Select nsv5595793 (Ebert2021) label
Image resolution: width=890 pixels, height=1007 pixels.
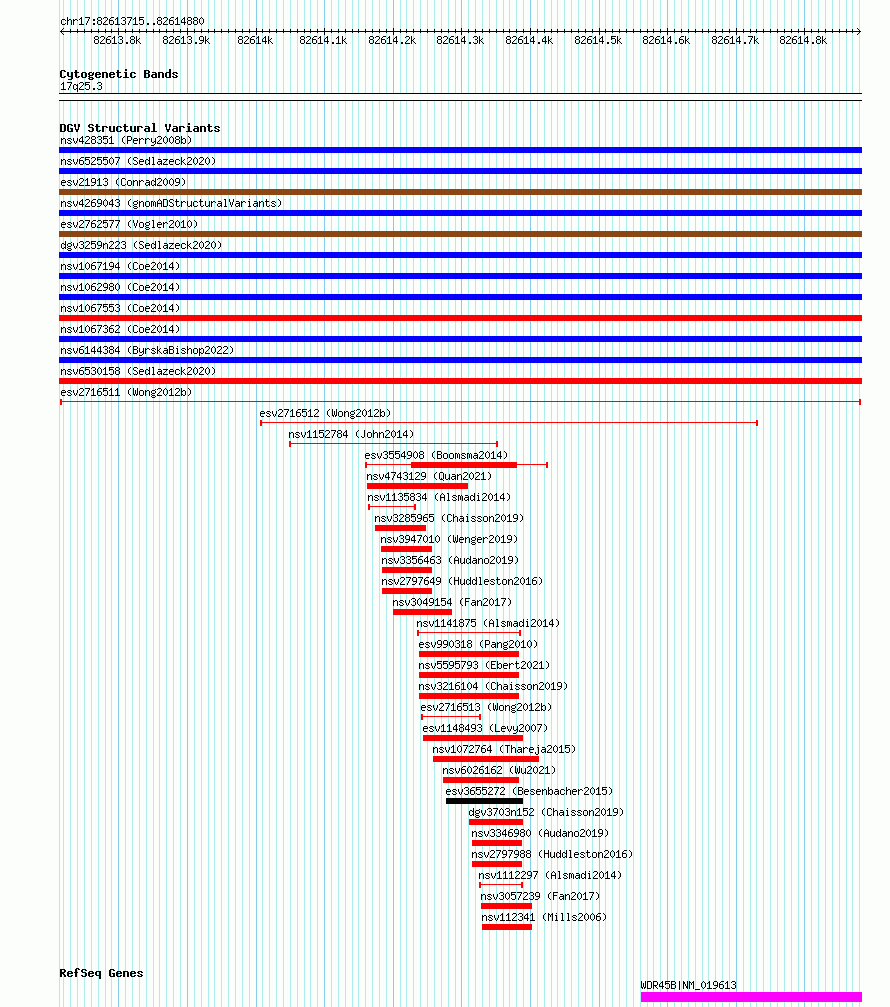pyautogui.click(x=484, y=665)
